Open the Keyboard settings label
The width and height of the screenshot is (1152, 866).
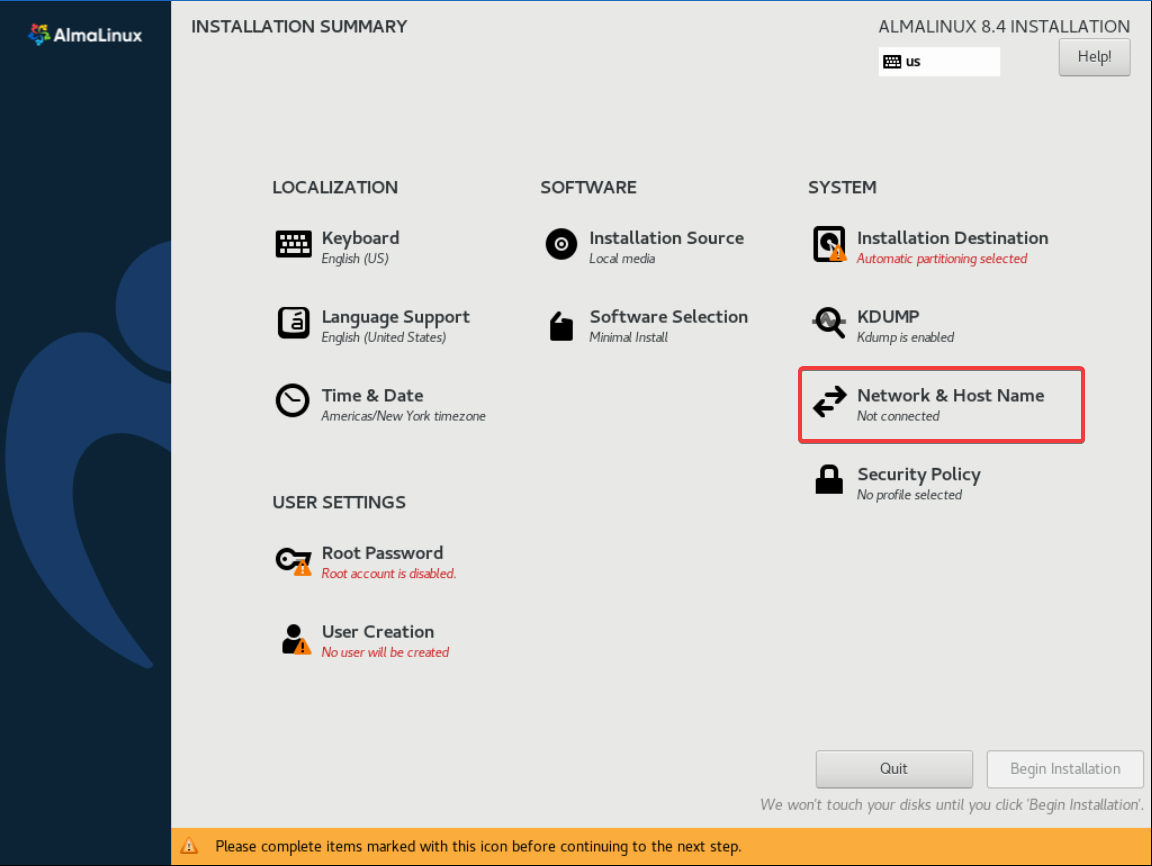[x=361, y=238]
